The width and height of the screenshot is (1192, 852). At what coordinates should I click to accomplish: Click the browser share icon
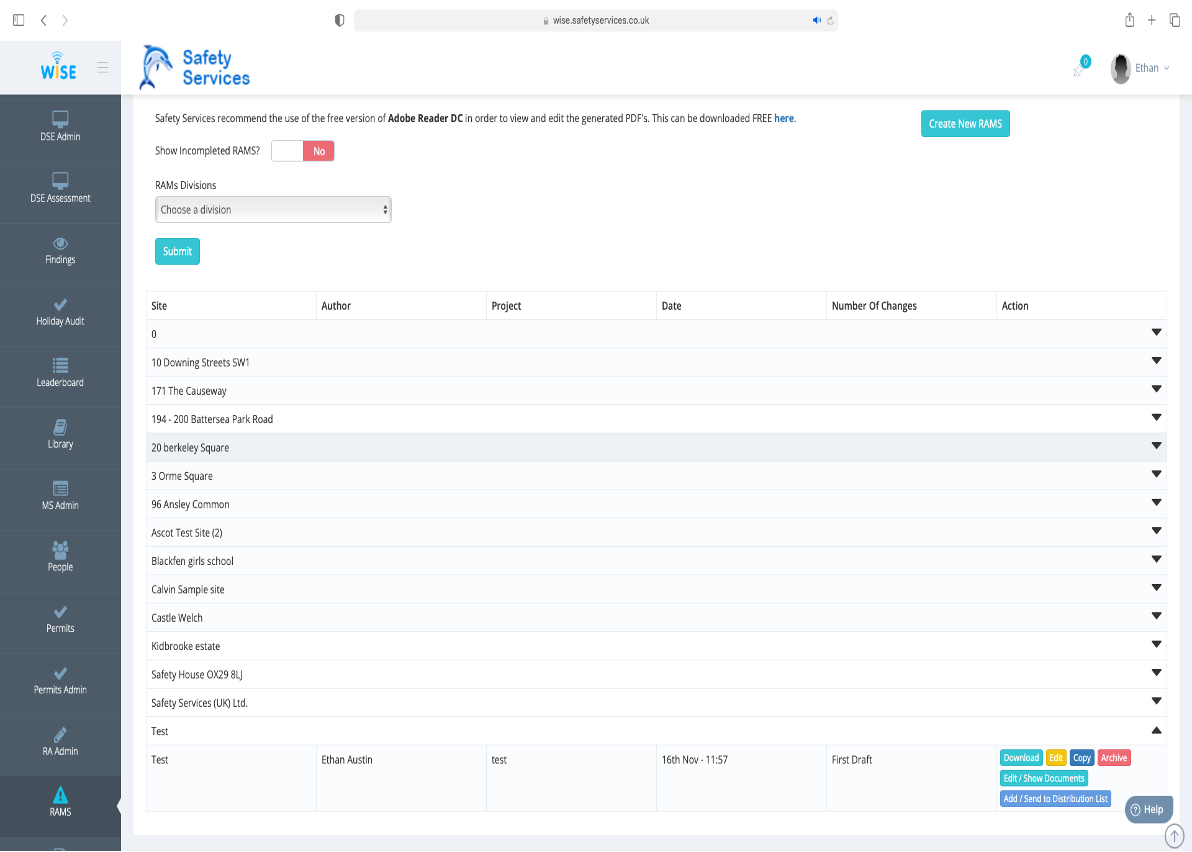coord(1130,20)
